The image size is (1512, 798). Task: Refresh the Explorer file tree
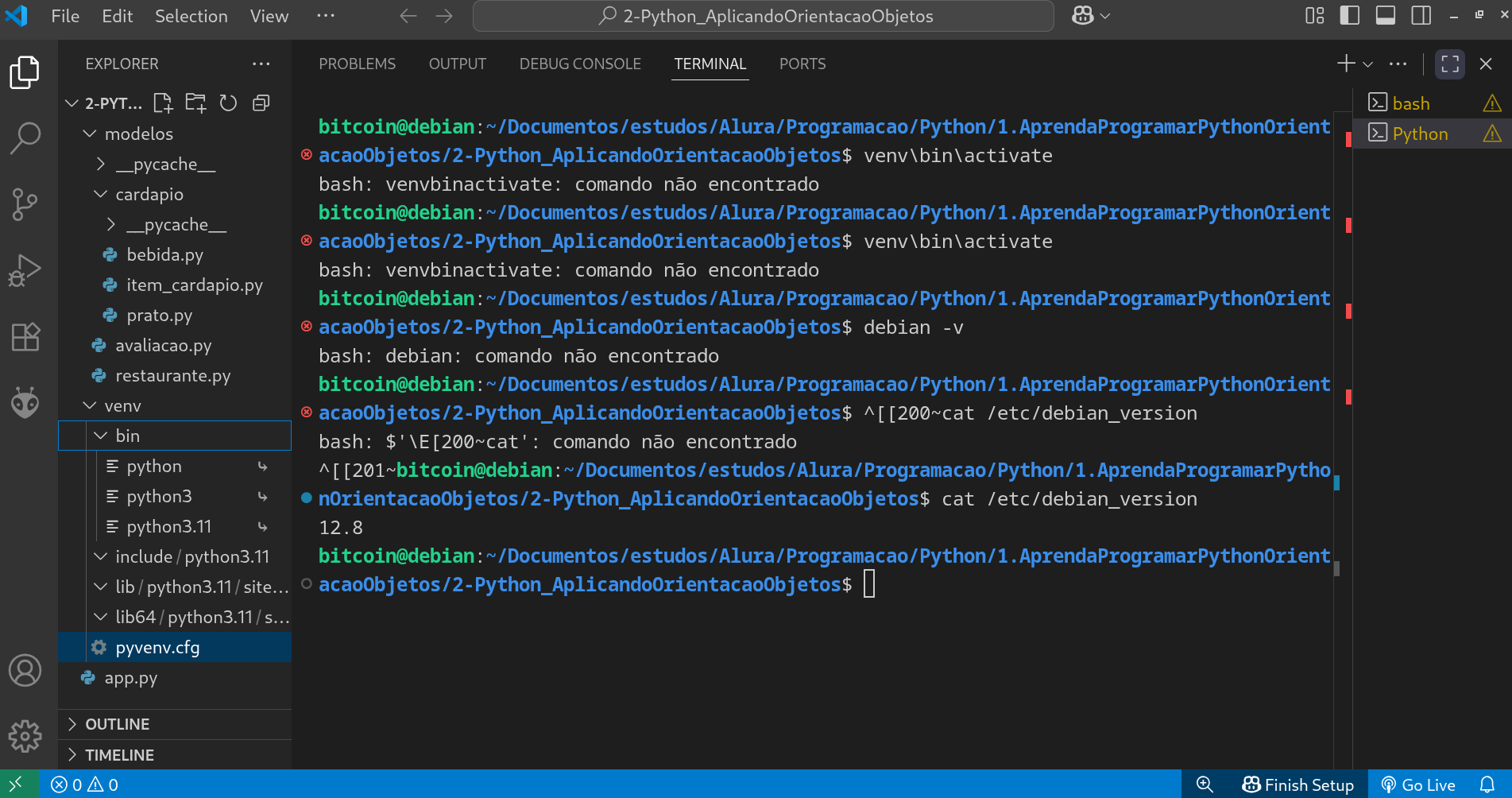point(228,103)
